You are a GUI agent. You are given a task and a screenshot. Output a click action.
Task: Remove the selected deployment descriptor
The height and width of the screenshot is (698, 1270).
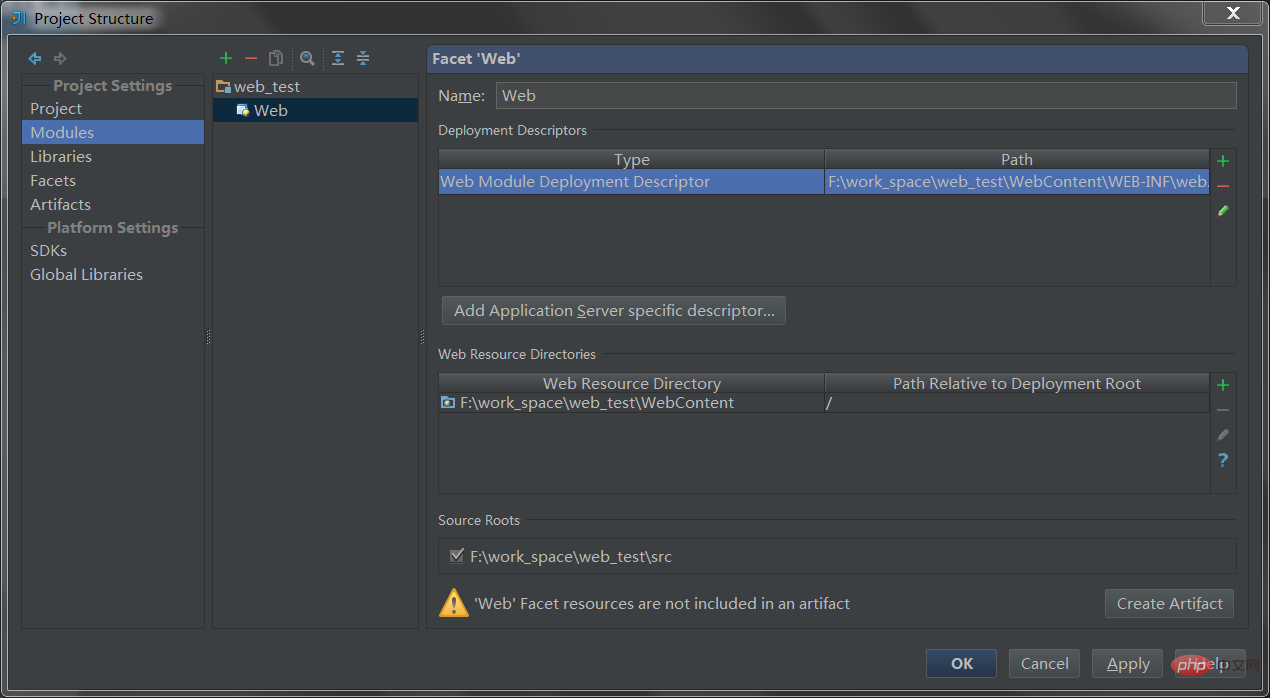point(1223,186)
